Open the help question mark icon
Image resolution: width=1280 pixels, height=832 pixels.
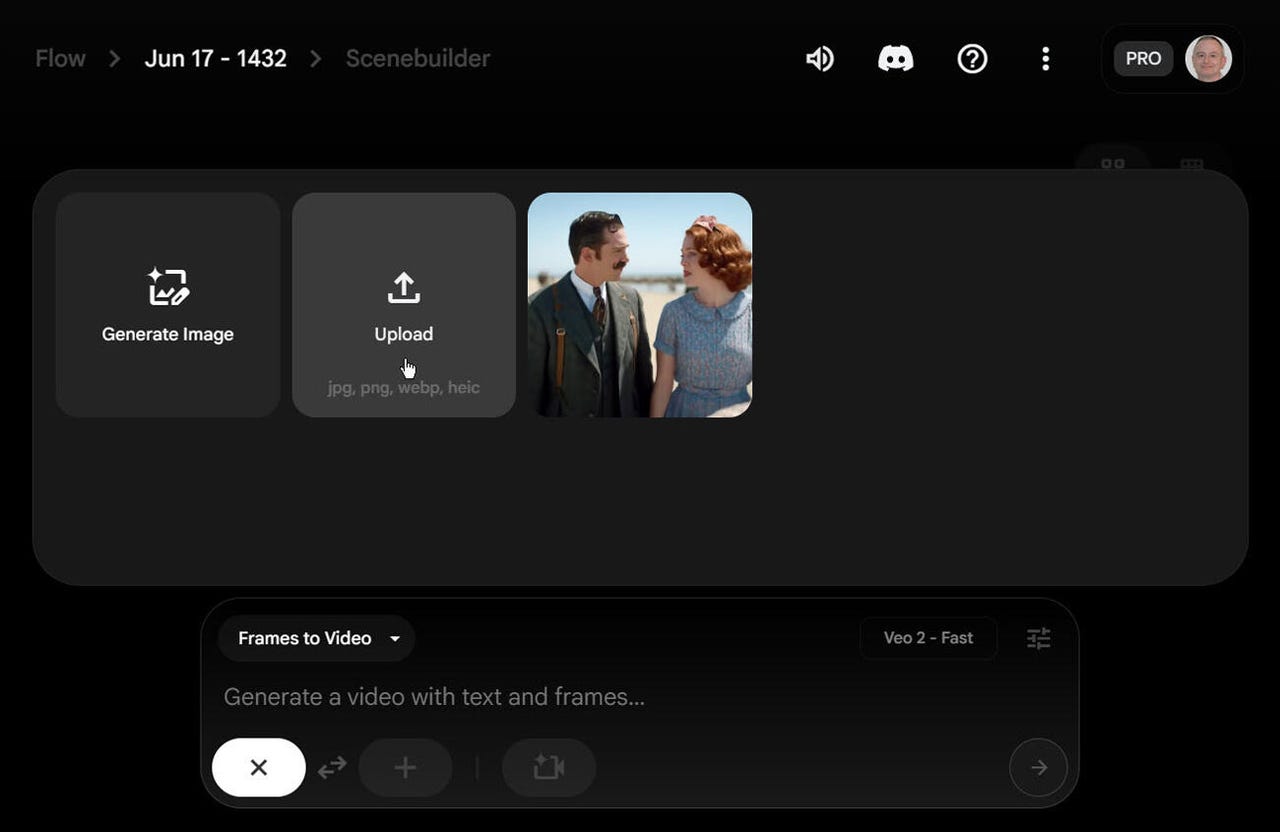tap(972, 59)
